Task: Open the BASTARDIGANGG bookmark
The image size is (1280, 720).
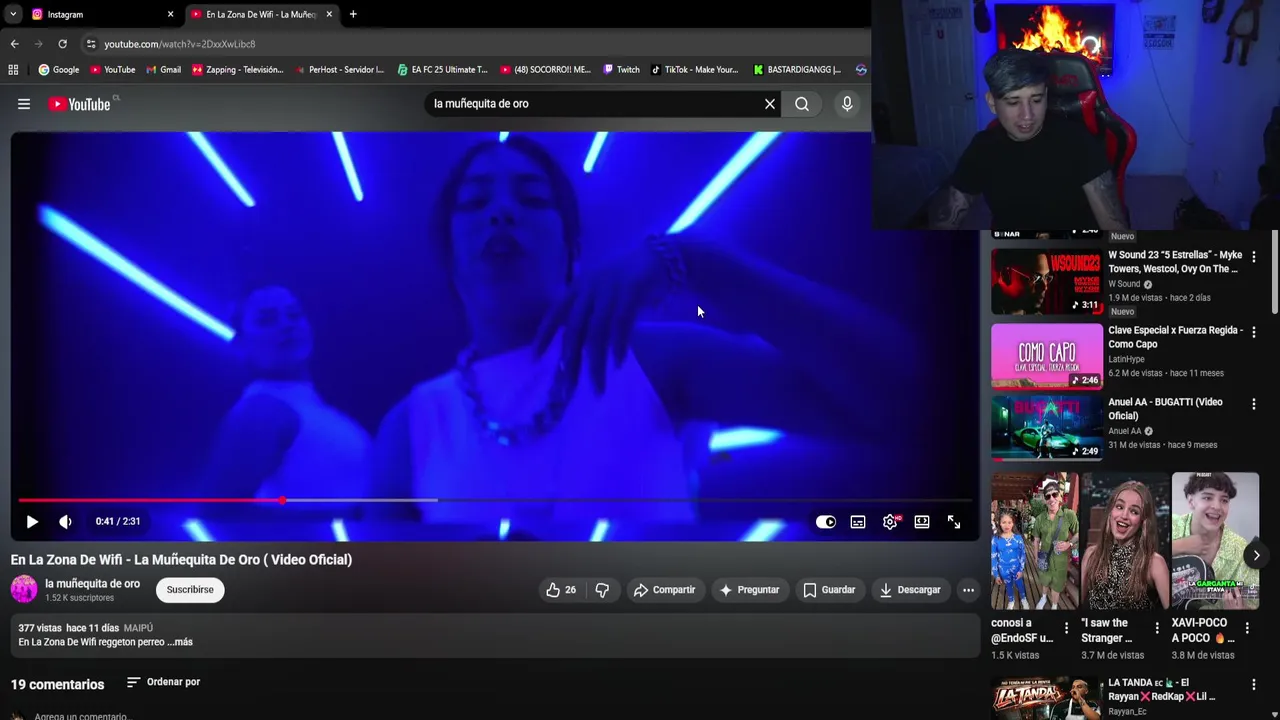Action: [x=797, y=70]
